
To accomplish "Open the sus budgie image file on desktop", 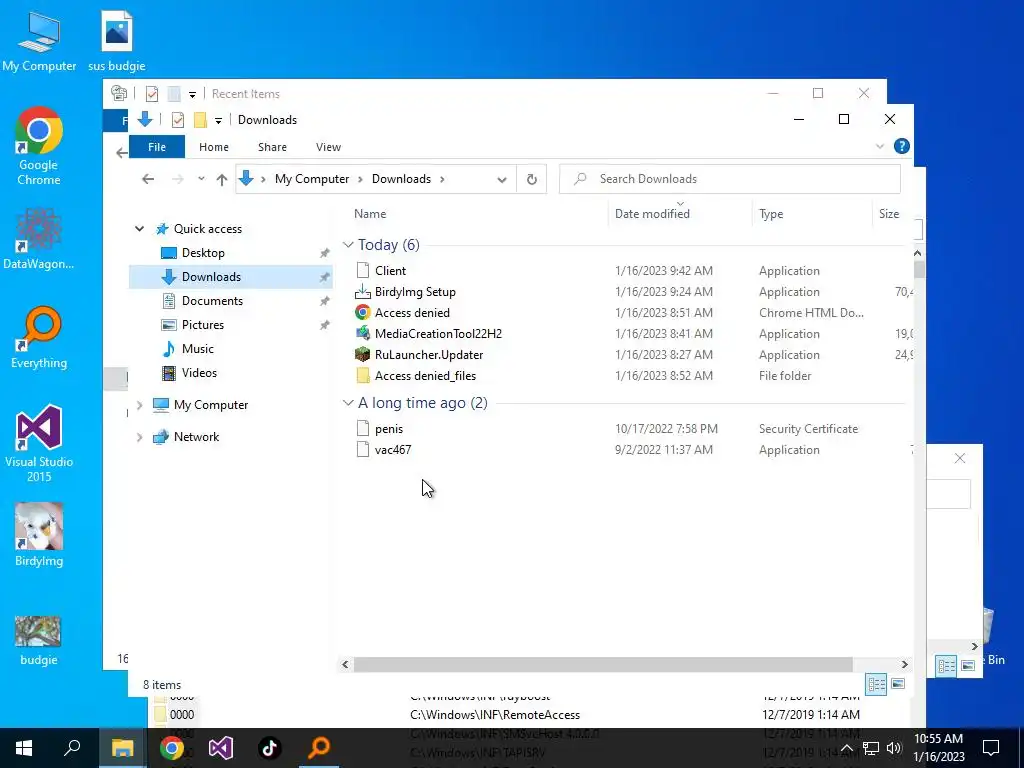I will tap(117, 40).
